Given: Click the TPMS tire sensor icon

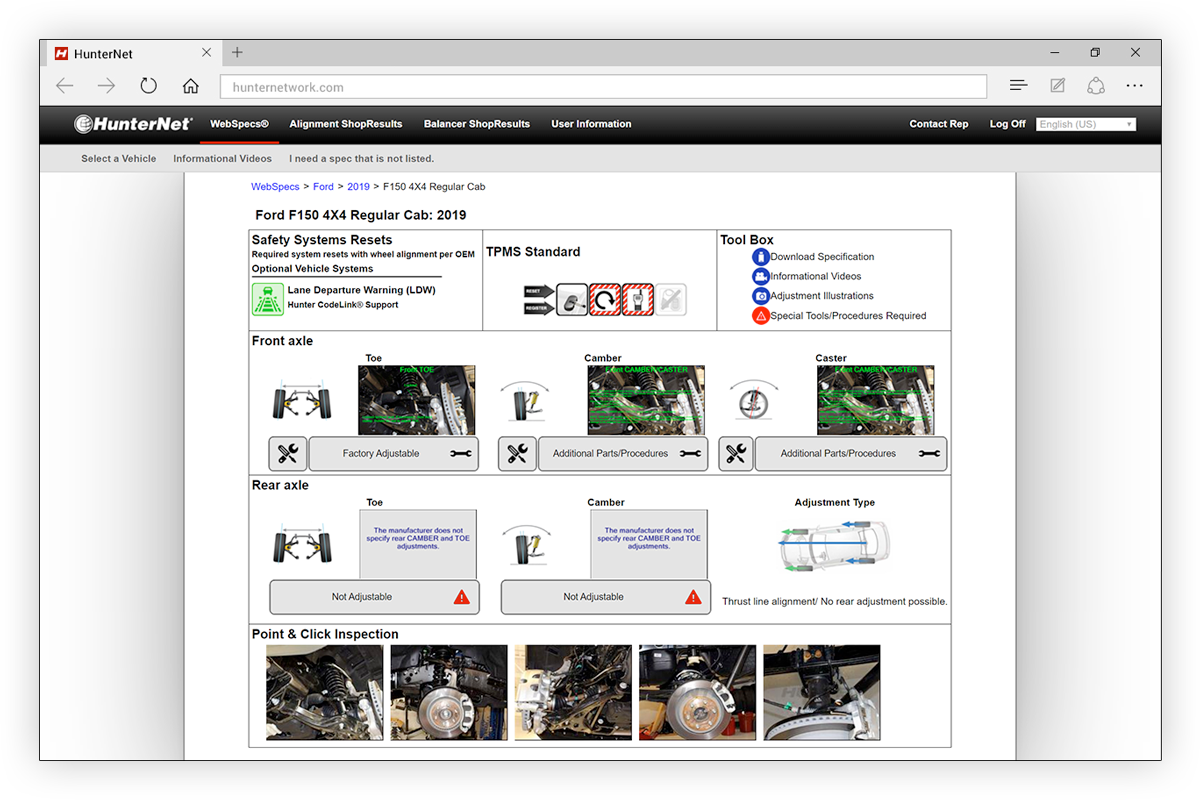Looking at the screenshot, I should coord(572,299).
